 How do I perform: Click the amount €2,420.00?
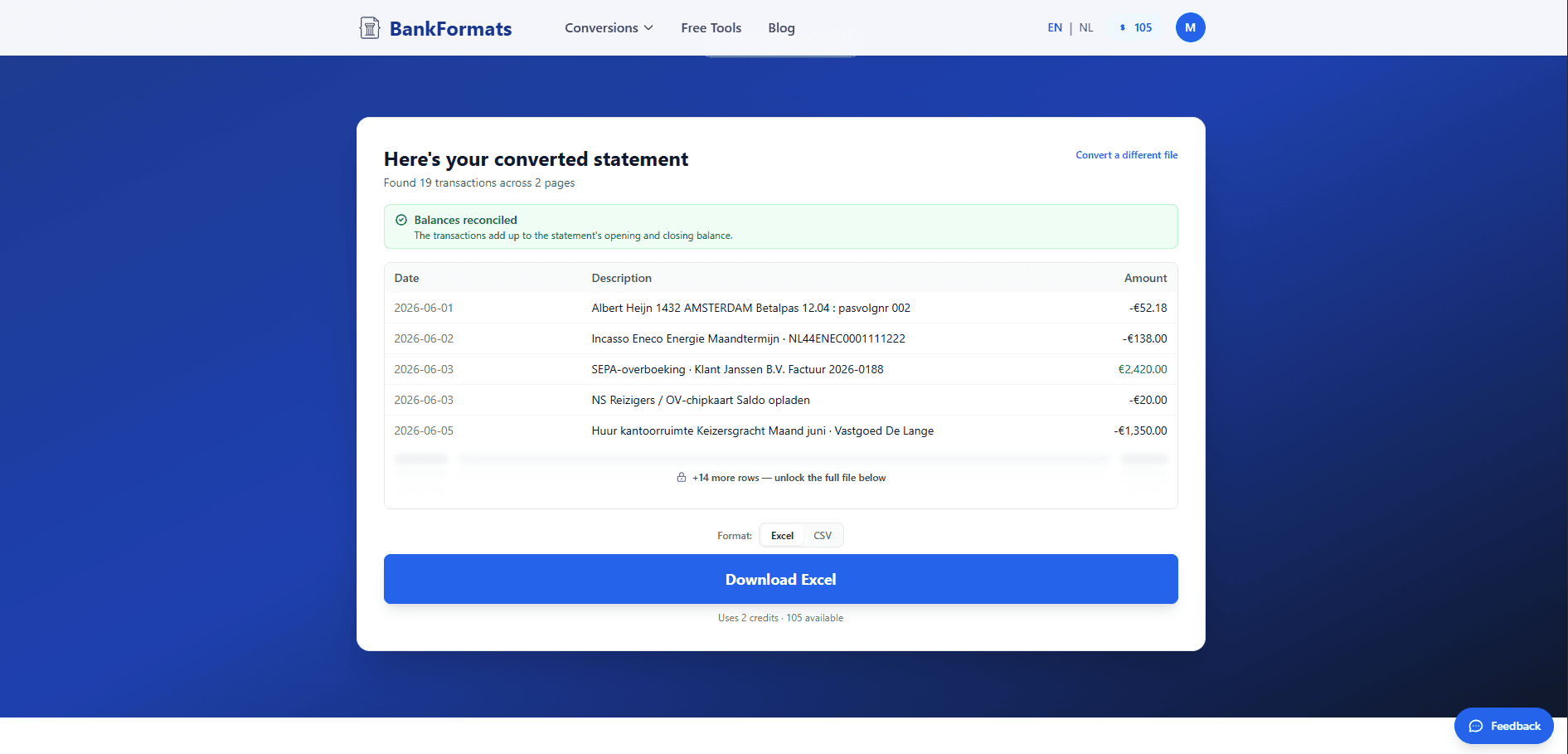pos(1143,369)
